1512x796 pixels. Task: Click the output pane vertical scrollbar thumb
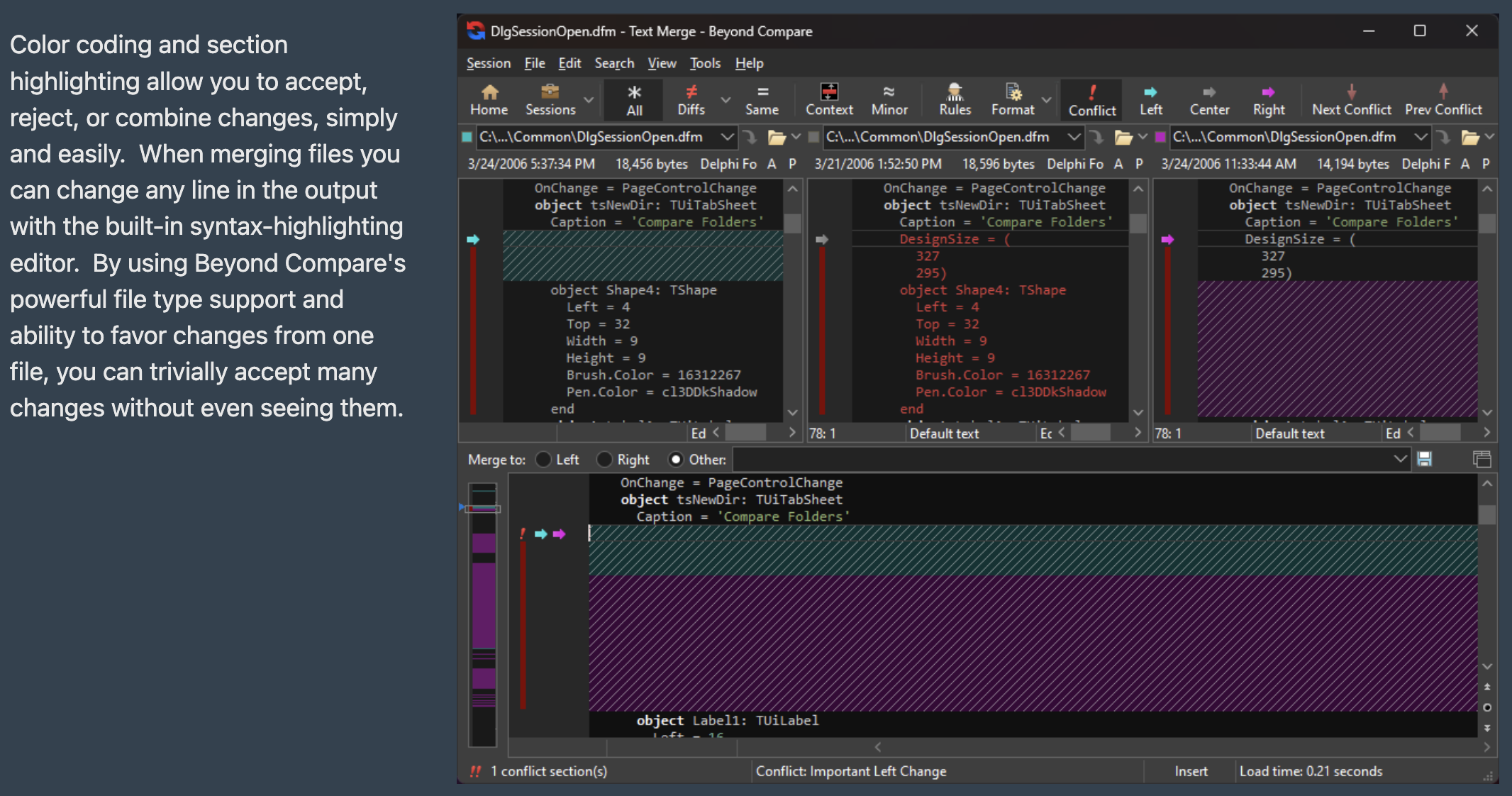tap(1487, 514)
